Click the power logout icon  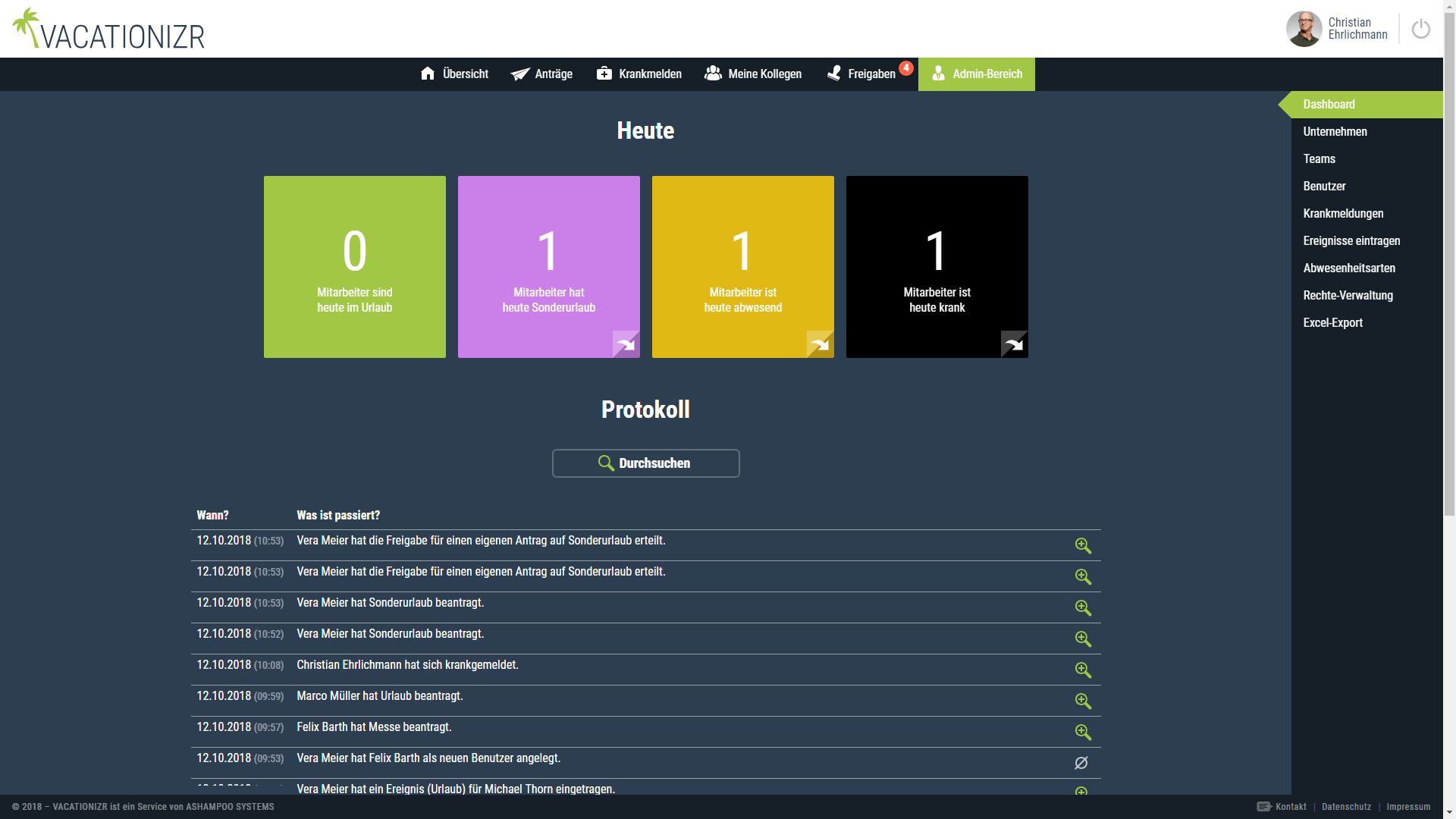tap(1420, 30)
